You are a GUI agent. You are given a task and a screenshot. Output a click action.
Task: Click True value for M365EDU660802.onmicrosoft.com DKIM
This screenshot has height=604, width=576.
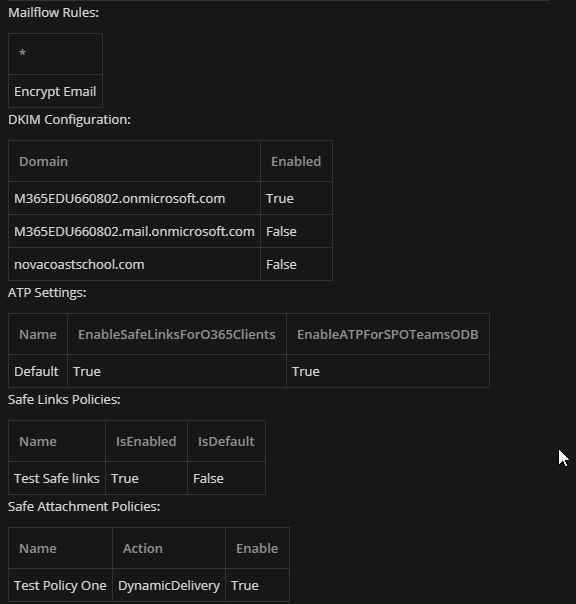click(x=296, y=198)
